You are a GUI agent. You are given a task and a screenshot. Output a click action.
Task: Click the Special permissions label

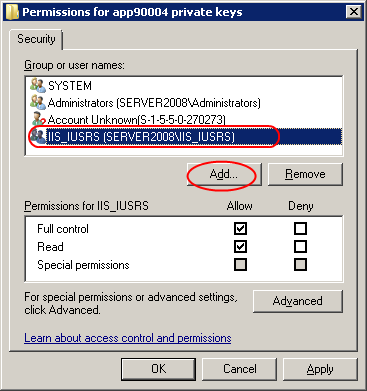coord(83,265)
